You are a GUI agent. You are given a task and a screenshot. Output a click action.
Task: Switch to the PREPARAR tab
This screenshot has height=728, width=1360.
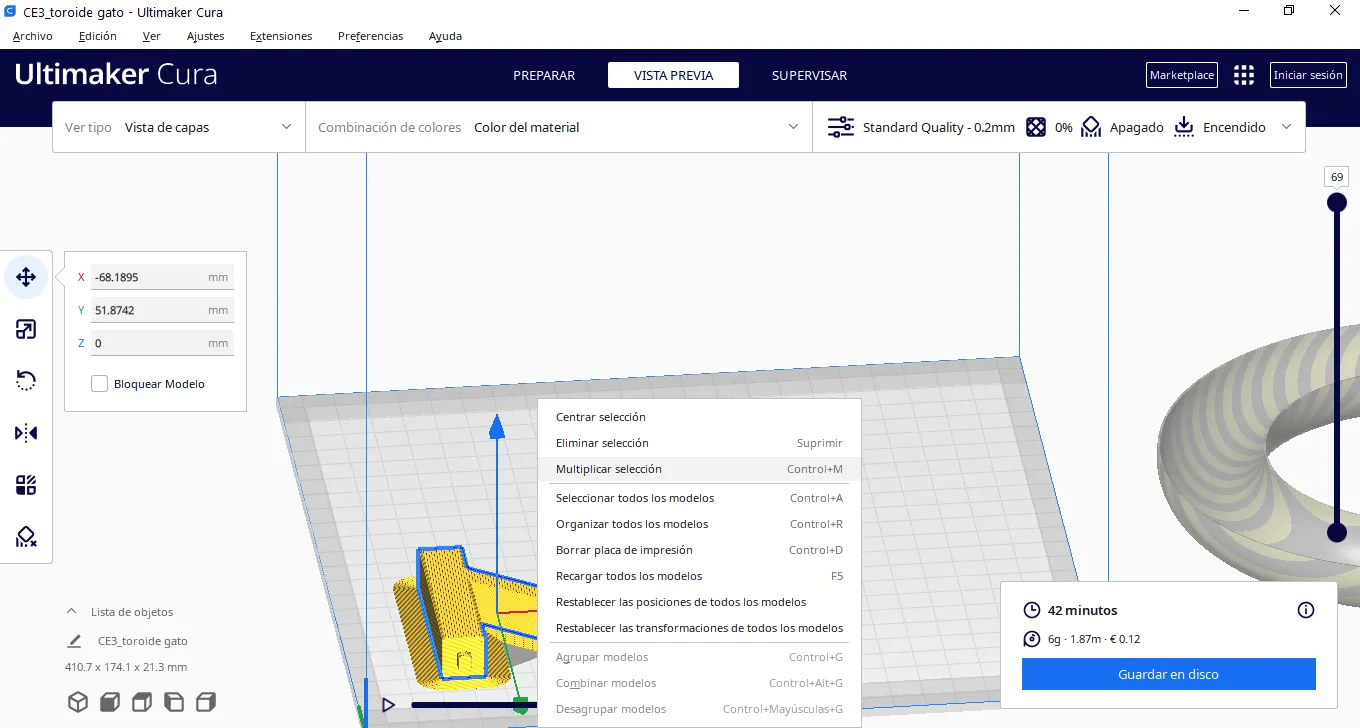tap(544, 75)
